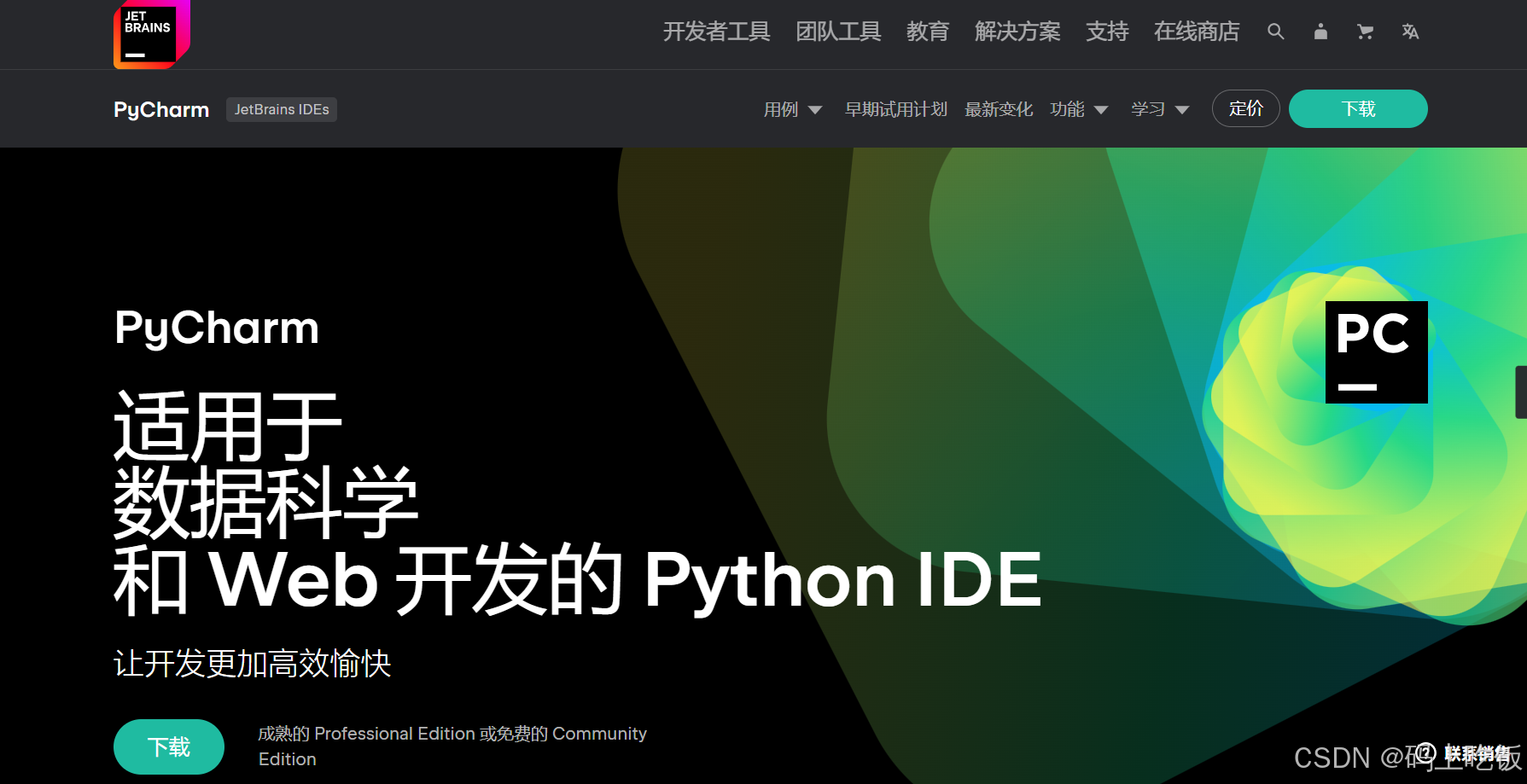Viewport: 1527px width, 784px height.
Task: Open 最新变化 link
Action: (999, 109)
